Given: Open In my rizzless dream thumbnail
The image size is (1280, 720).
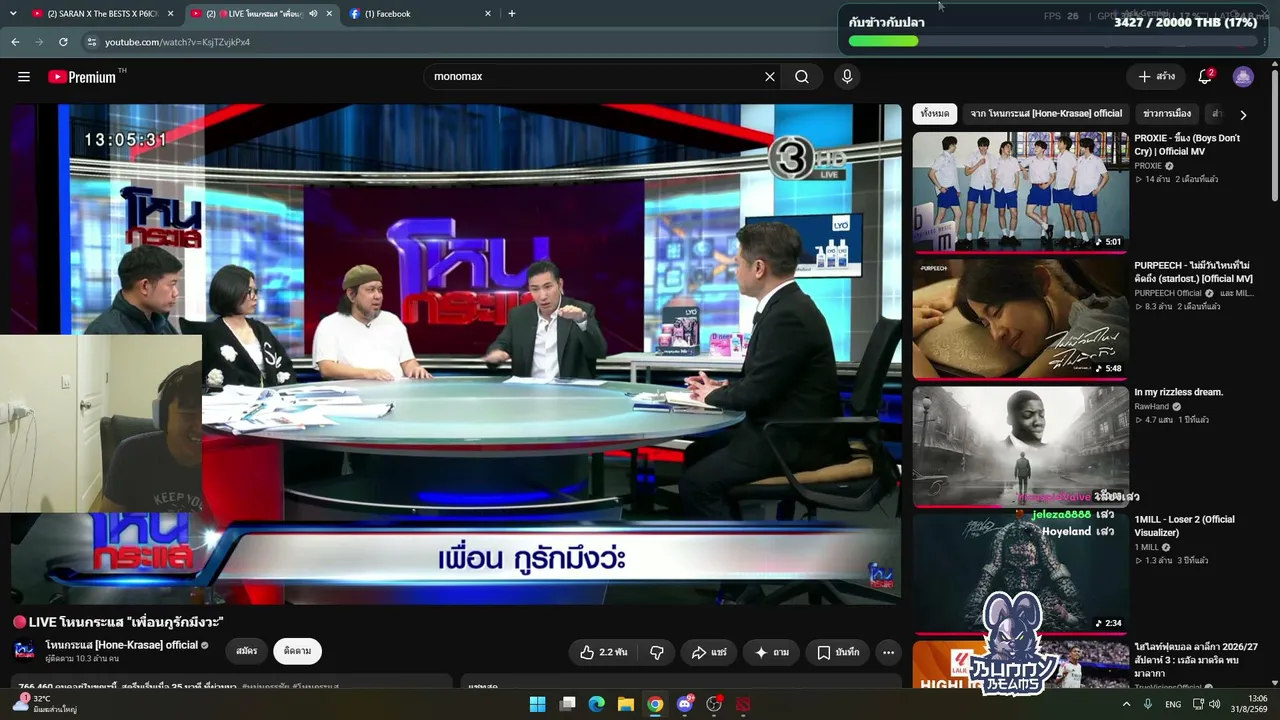Looking at the screenshot, I should pos(1021,446).
